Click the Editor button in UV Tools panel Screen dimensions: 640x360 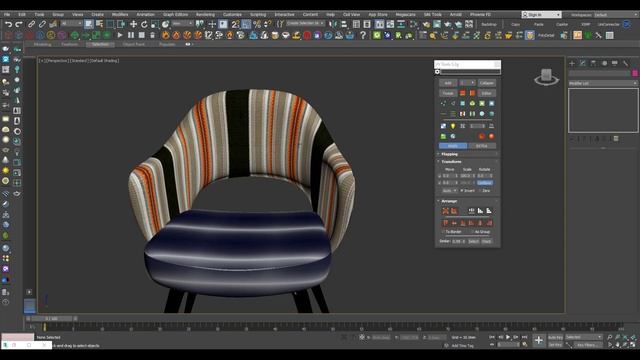point(487,93)
